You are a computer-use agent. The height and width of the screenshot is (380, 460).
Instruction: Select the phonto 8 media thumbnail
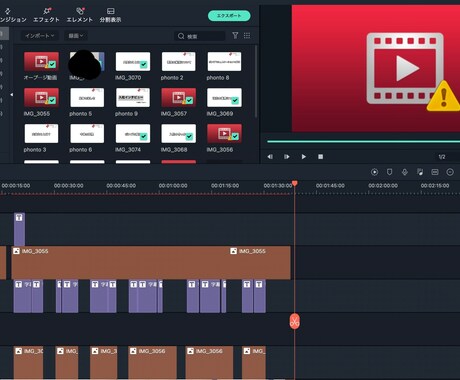pos(224,61)
